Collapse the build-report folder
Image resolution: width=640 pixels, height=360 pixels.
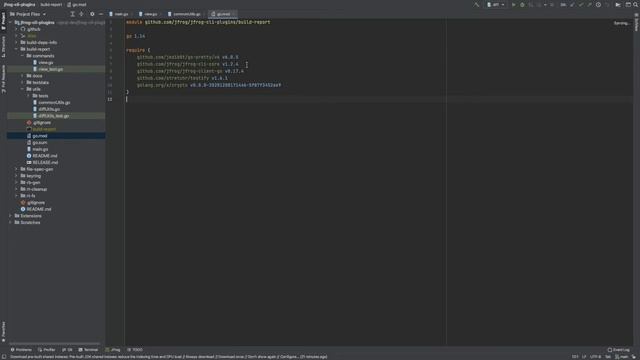tap(16, 49)
